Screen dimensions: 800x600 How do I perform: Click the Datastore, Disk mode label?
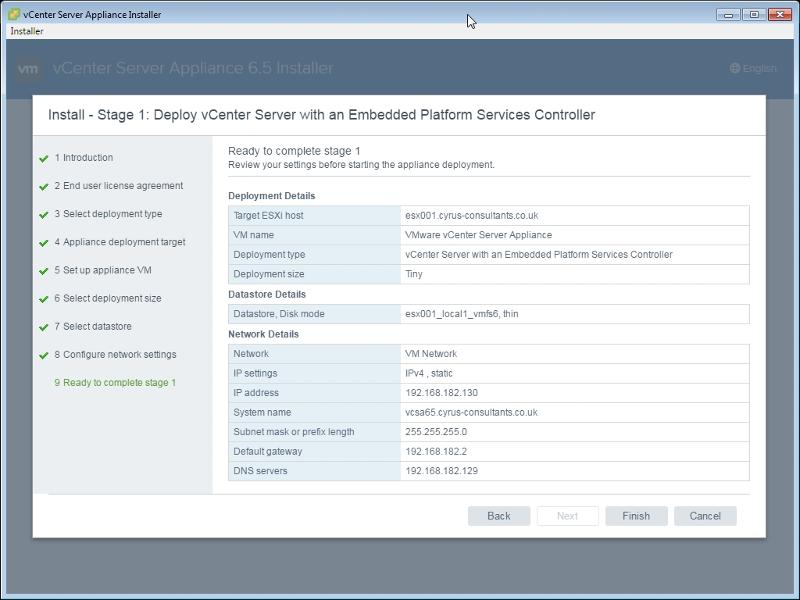pyautogui.click(x=279, y=314)
